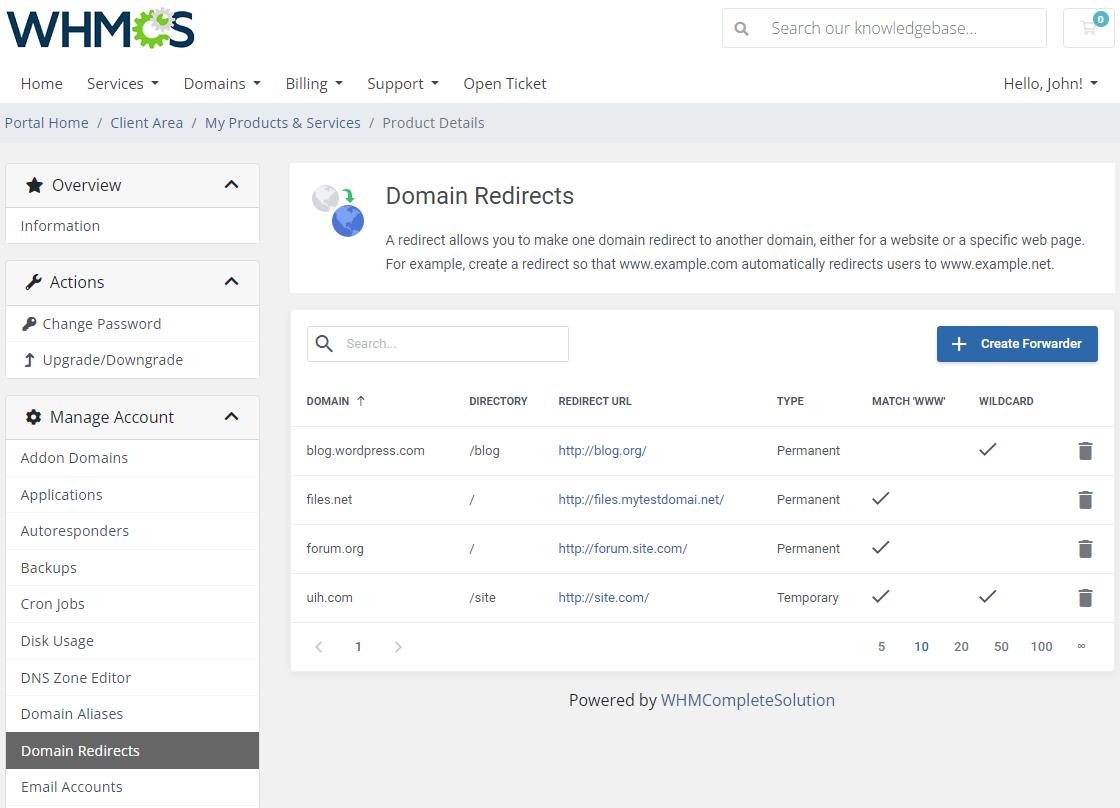Image resolution: width=1120 pixels, height=808 pixels.
Task: Click the table search magnifier icon
Action: point(324,344)
